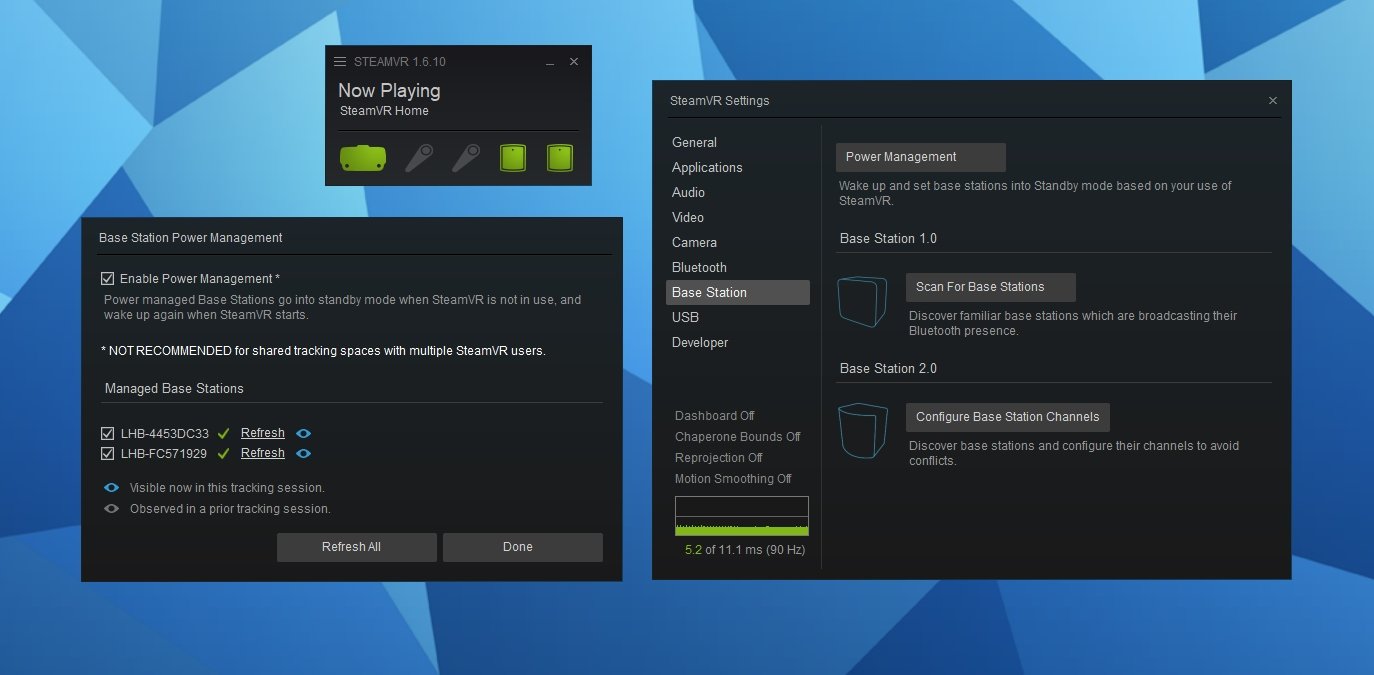Toggle Chaperone Bounds Off setting
This screenshot has width=1374, height=675.
(737, 437)
